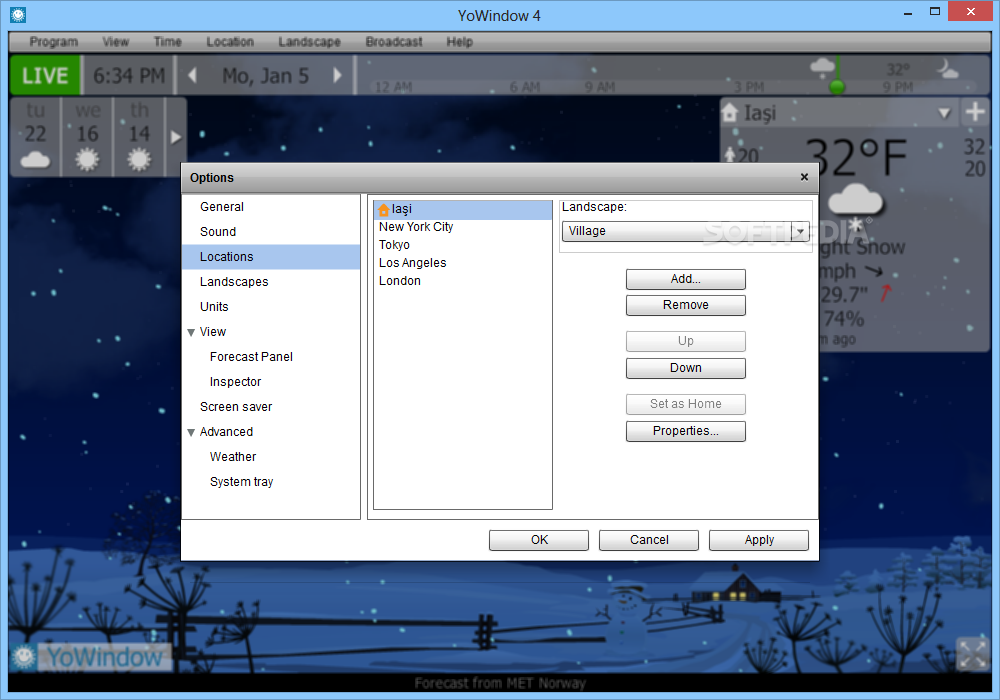This screenshot has height=700, width=1000.
Task: Click the Up button
Action: click(x=686, y=341)
